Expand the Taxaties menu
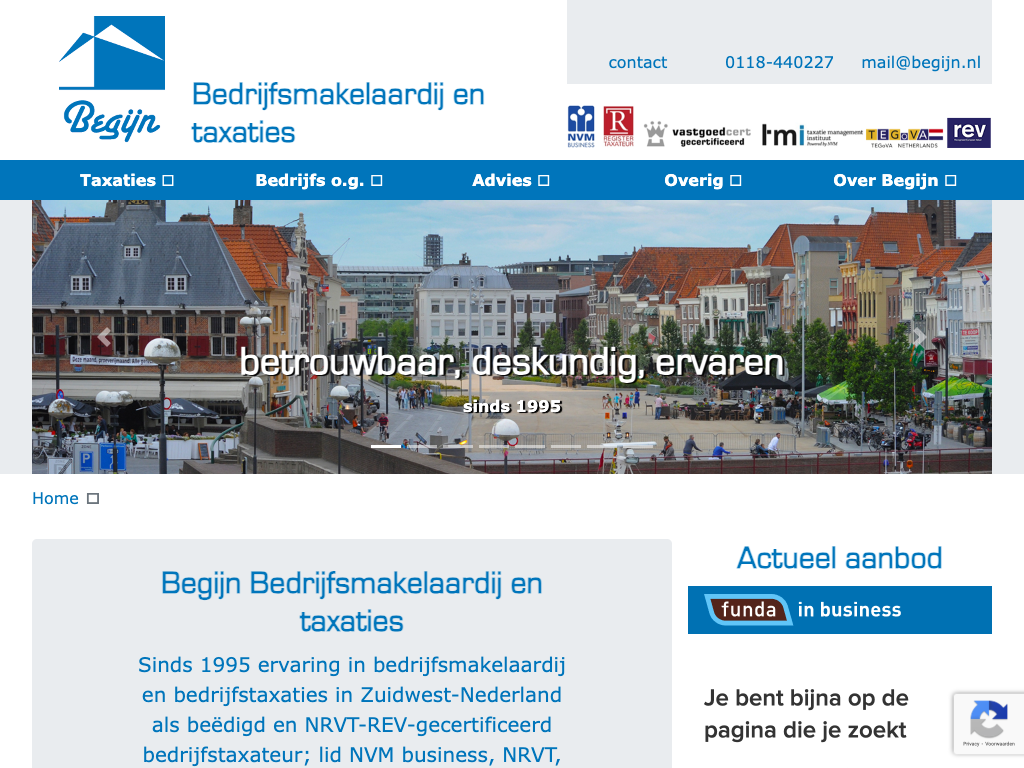Screen dimensions: 1024x768 point(127,180)
